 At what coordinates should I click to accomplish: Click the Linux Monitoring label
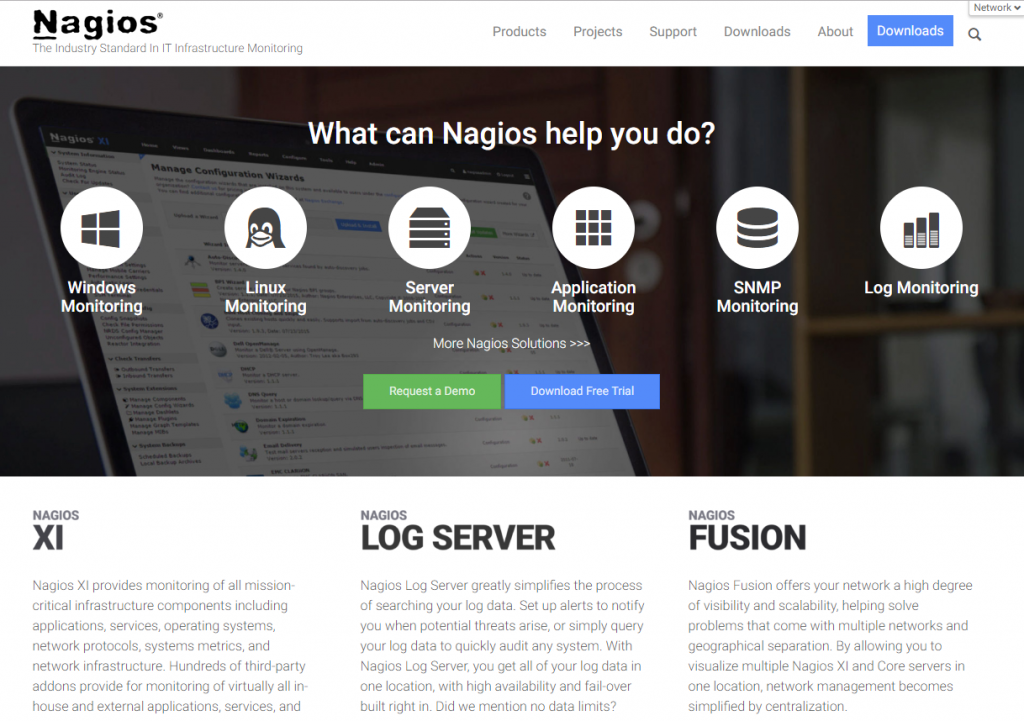pyautogui.click(x=265, y=297)
